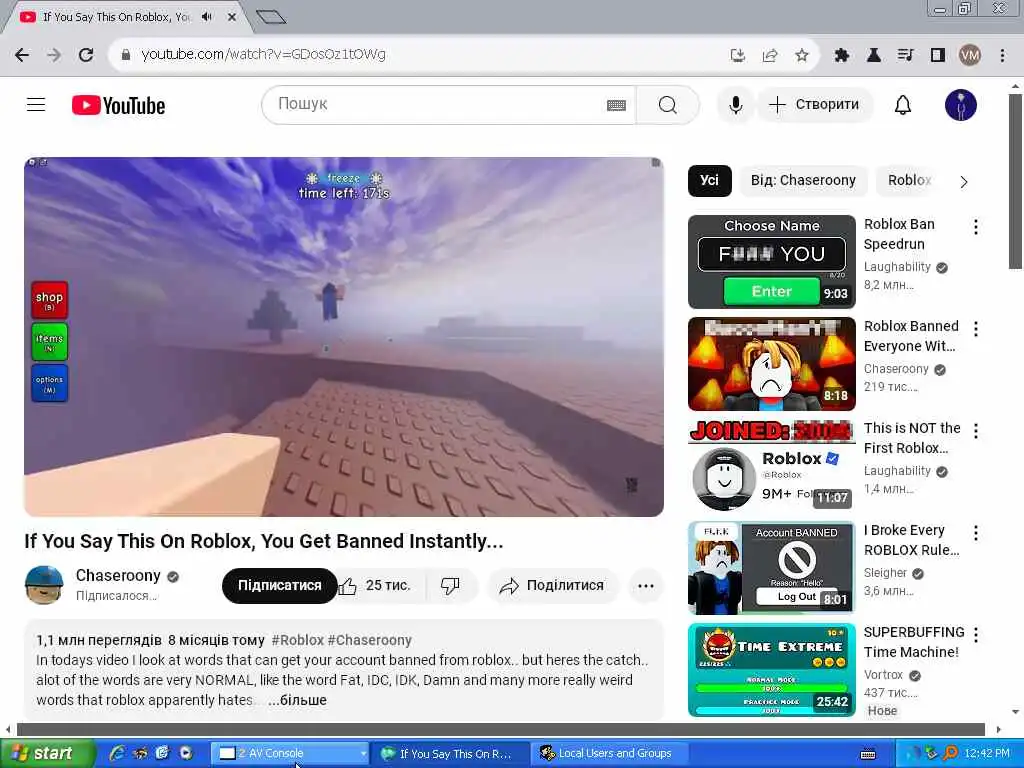Click the #Chaseroony hashtag

click(370, 640)
